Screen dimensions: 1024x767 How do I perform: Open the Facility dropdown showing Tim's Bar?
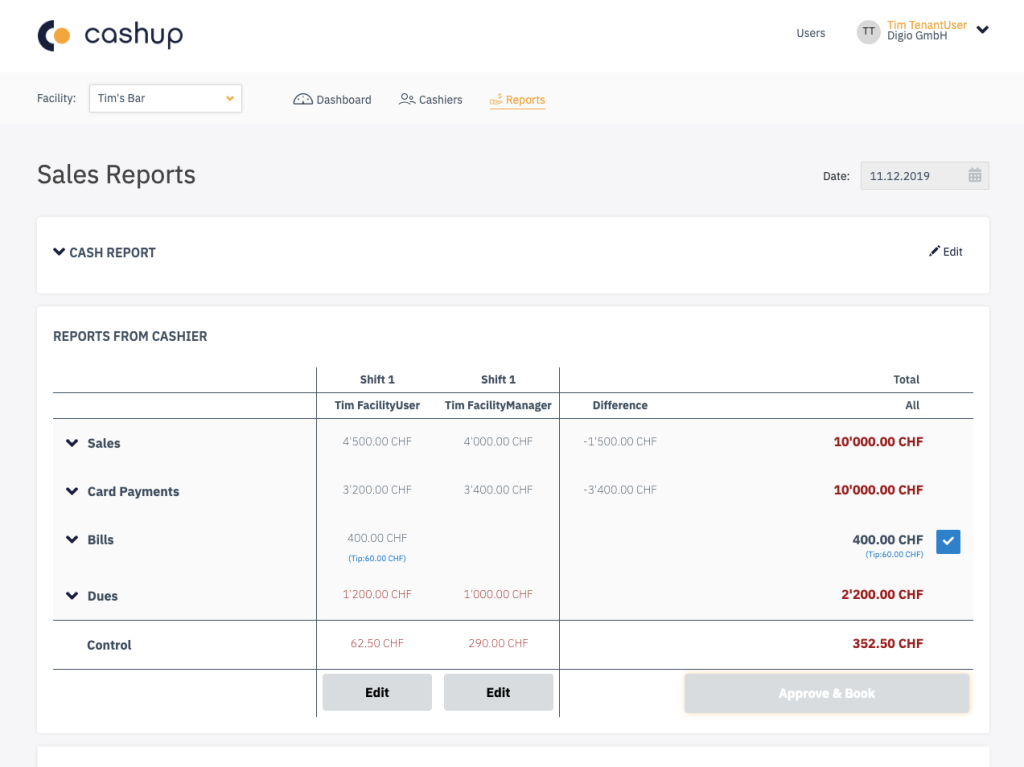165,98
